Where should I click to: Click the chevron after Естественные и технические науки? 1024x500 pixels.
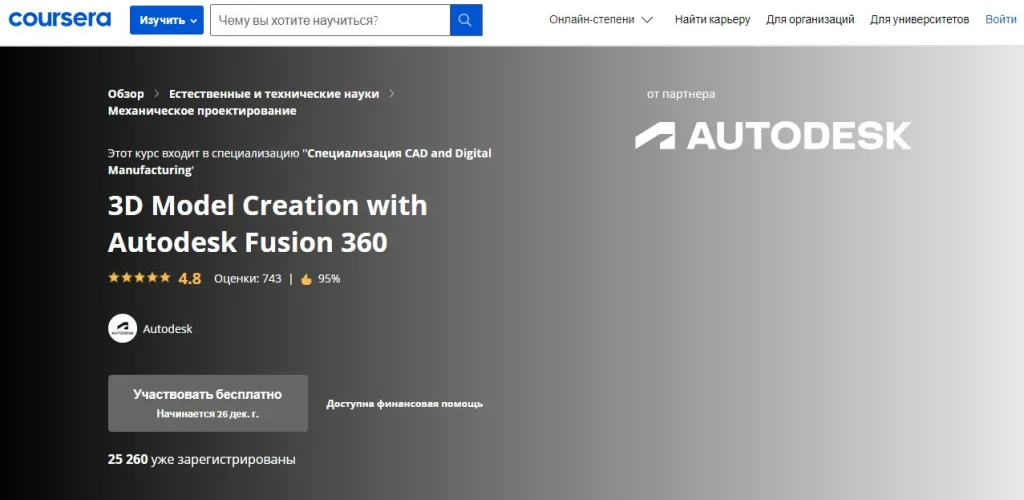pyautogui.click(x=392, y=94)
